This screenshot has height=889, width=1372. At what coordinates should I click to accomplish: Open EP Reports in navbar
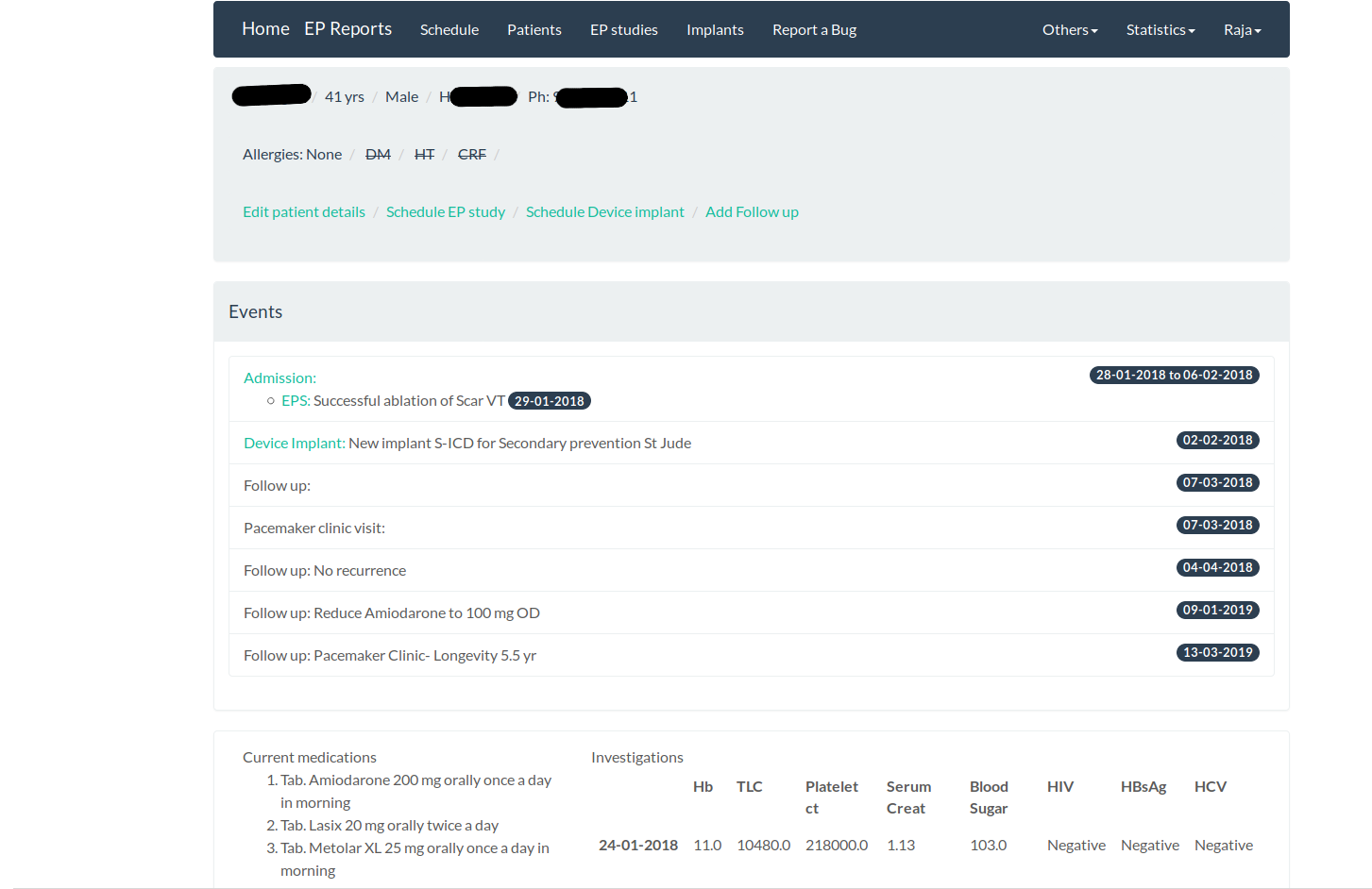(x=347, y=29)
